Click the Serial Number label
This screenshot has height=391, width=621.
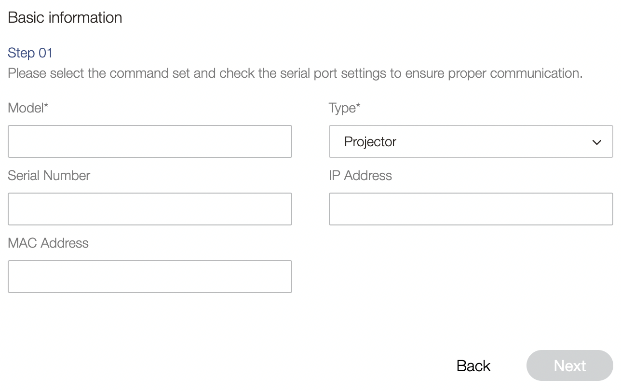click(x=49, y=175)
